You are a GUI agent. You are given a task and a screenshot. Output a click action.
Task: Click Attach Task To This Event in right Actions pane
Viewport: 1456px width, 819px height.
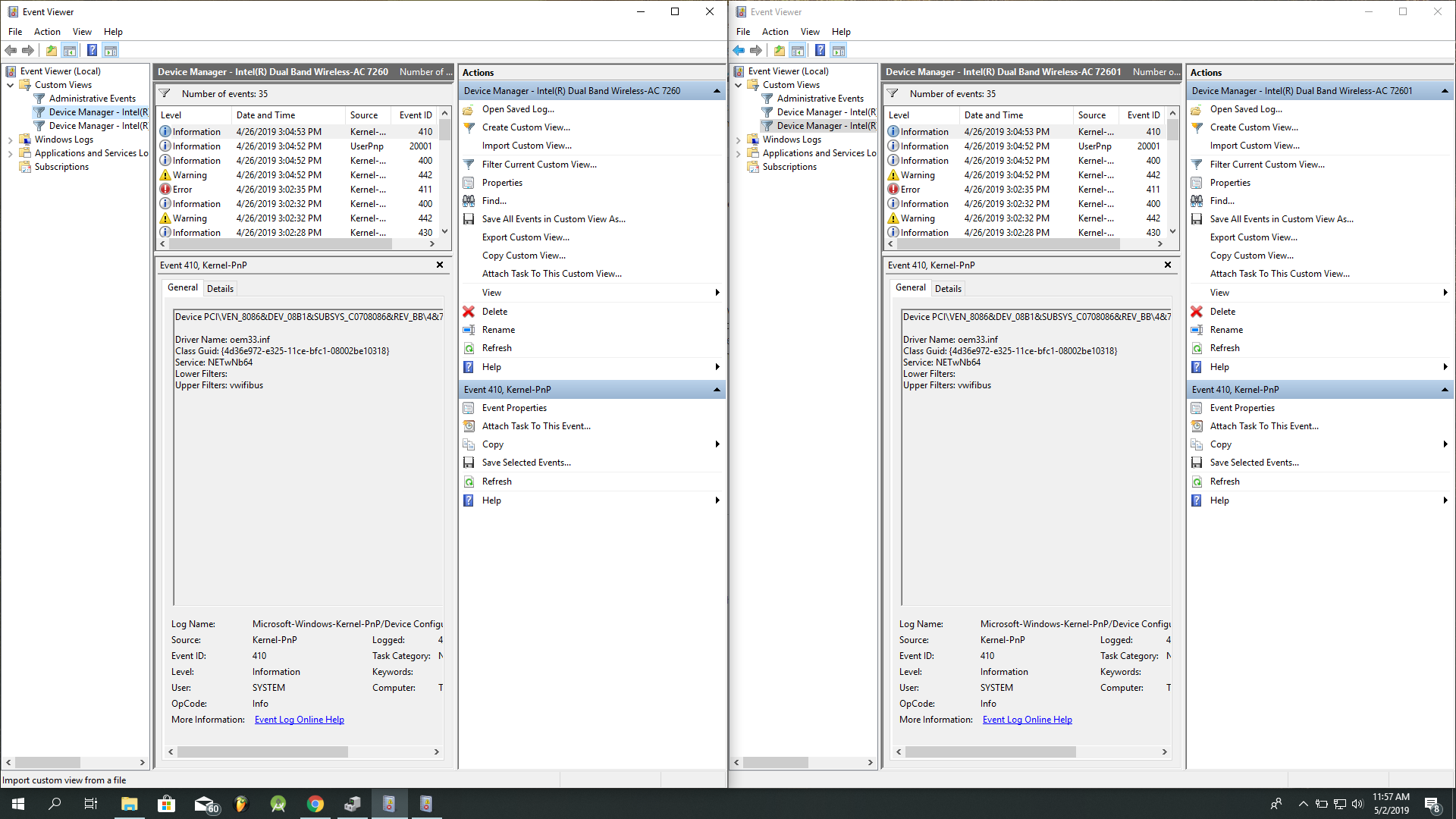(x=1264, y=426)
